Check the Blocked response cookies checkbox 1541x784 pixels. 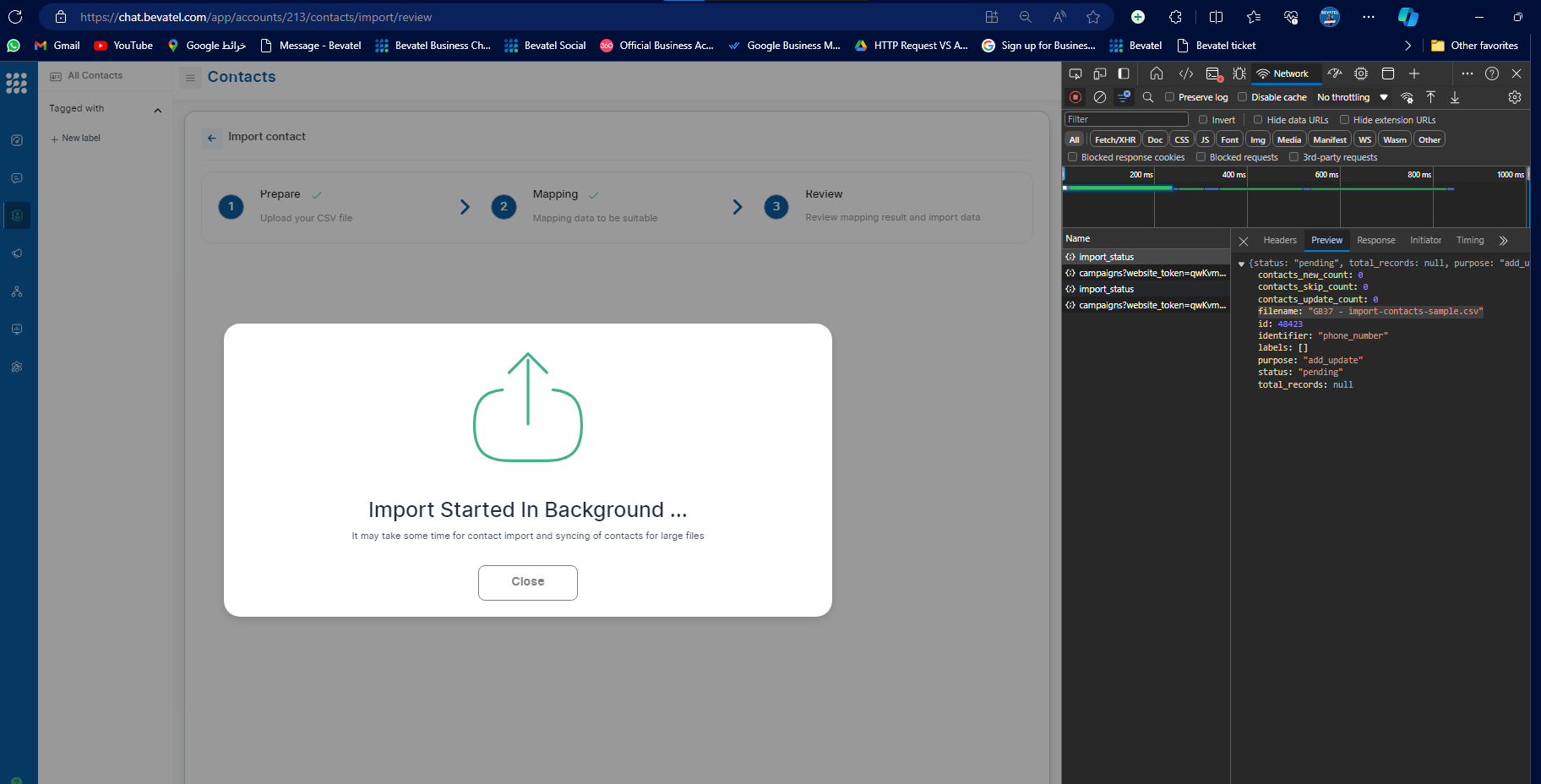tap(1072, 157)
